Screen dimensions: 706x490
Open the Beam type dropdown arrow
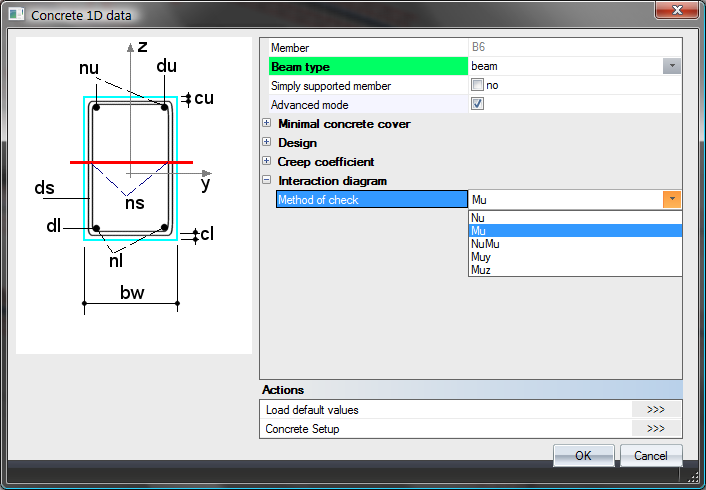pos(672,66)
